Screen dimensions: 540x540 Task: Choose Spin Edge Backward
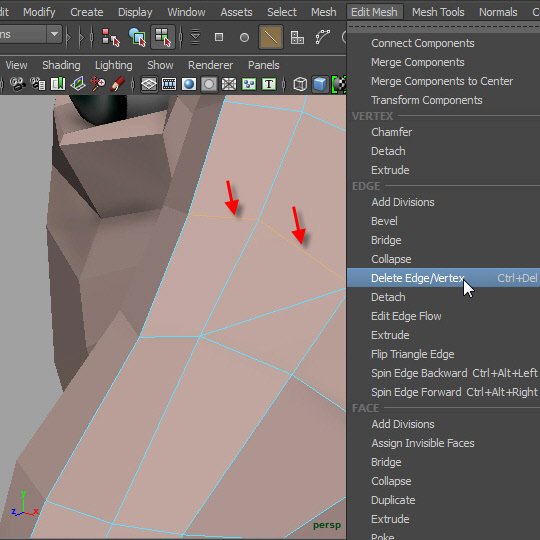pos(444,373)
